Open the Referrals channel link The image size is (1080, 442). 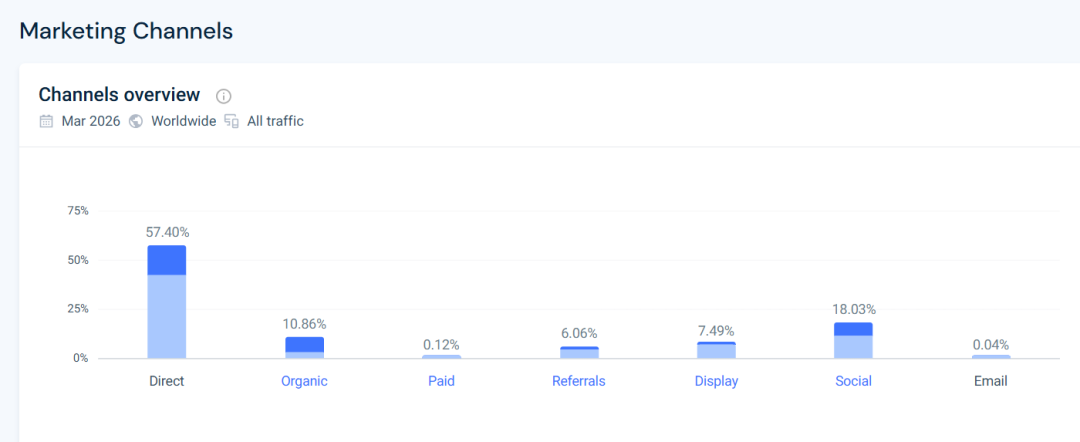[578, 381]
